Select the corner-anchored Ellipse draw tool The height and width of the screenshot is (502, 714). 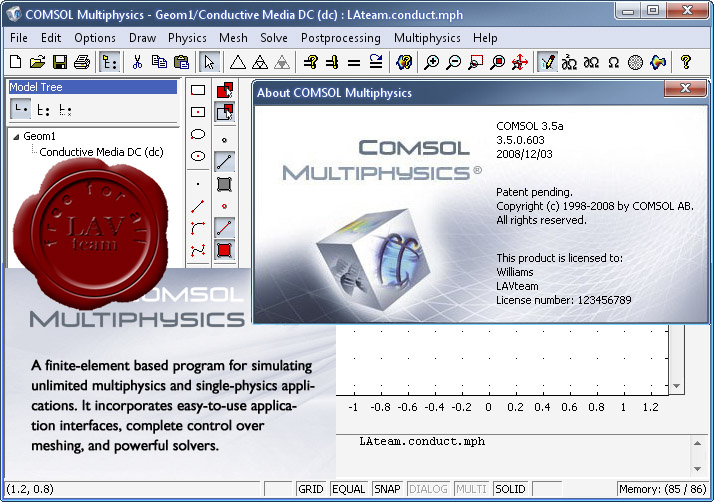198,134
